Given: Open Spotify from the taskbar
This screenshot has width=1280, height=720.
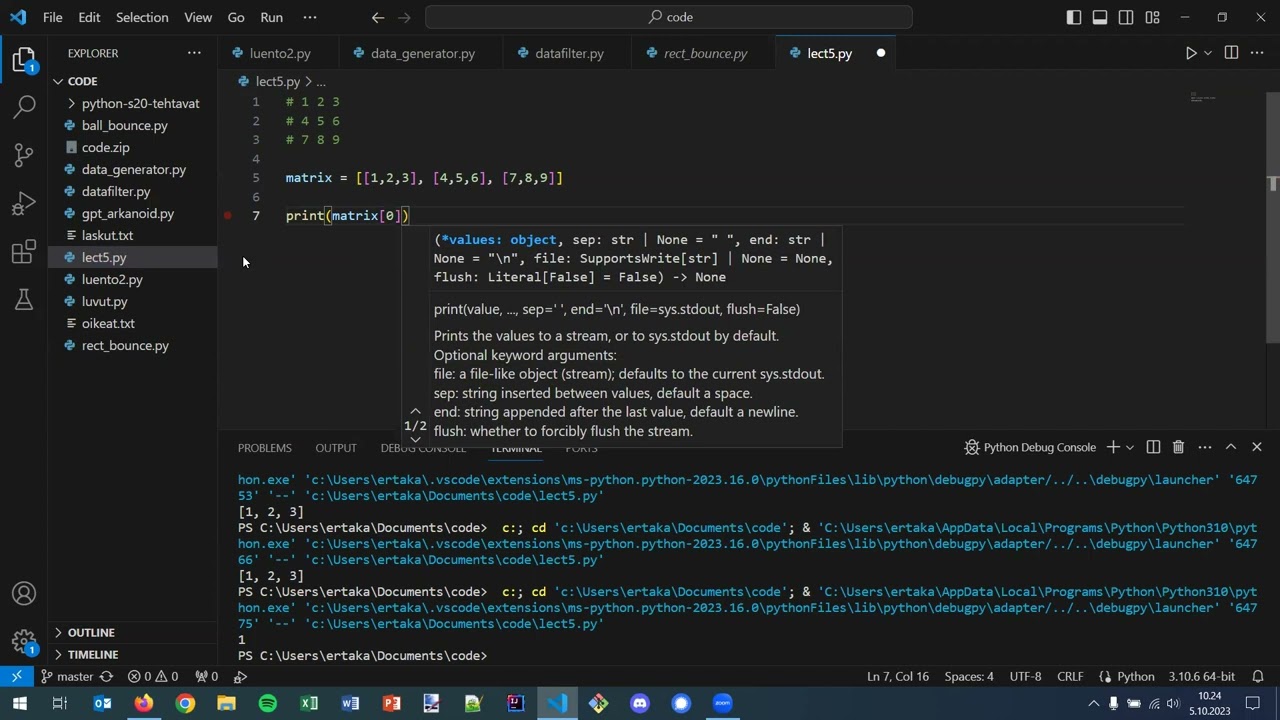Looking at the screenshot, I should point(267,703).
